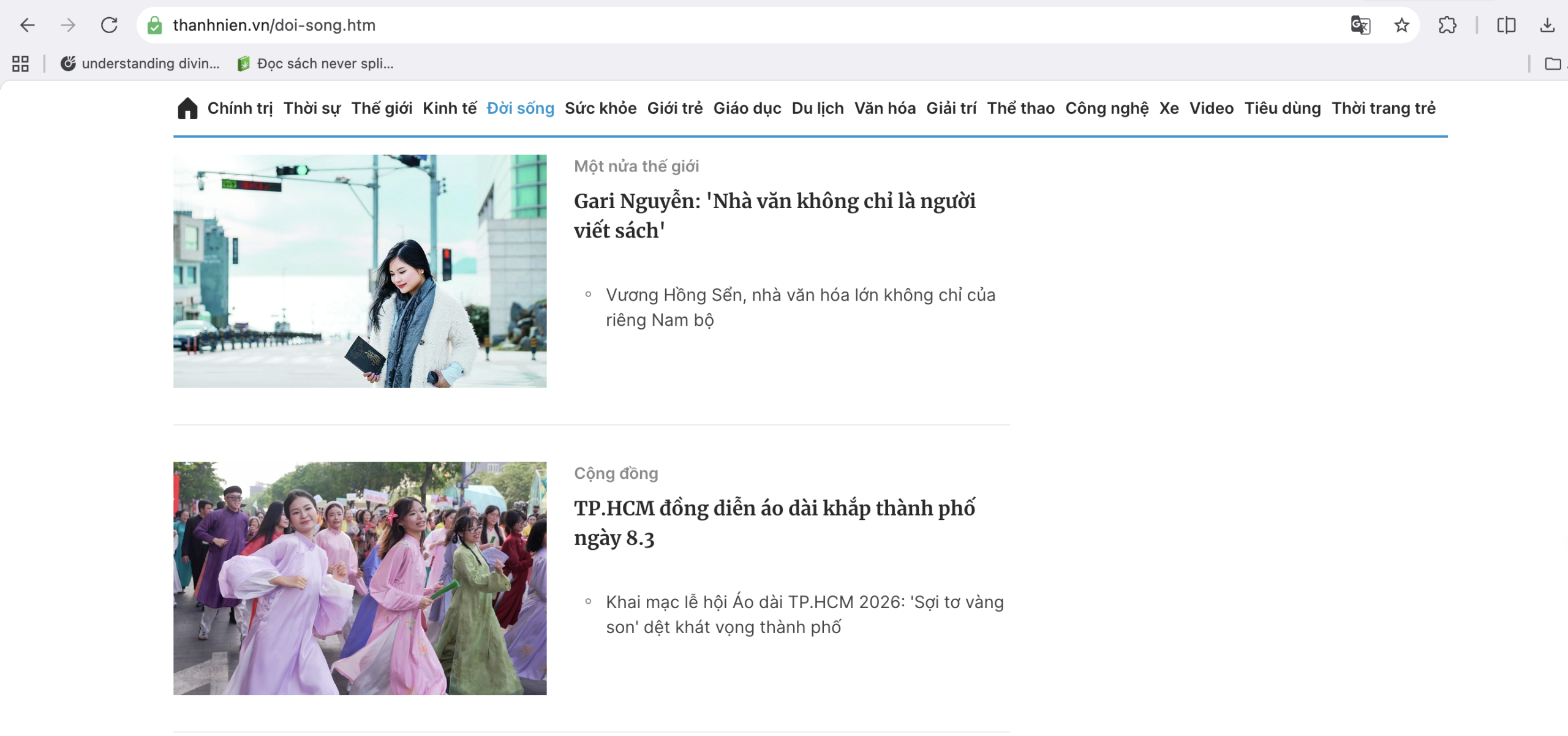The height and width of the screenshot is (736, 1568).
Task: Click the site security lock icon
Action: tap(155, 25)
